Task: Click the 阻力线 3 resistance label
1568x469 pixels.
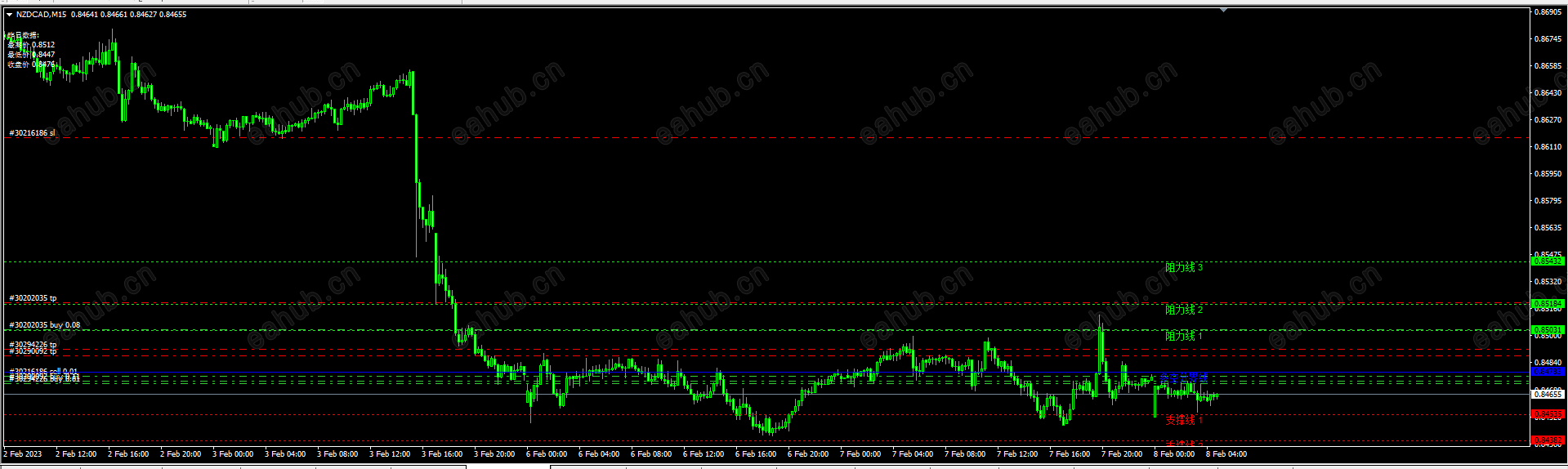Action: pyautogui.click(x=1184, y=268)
